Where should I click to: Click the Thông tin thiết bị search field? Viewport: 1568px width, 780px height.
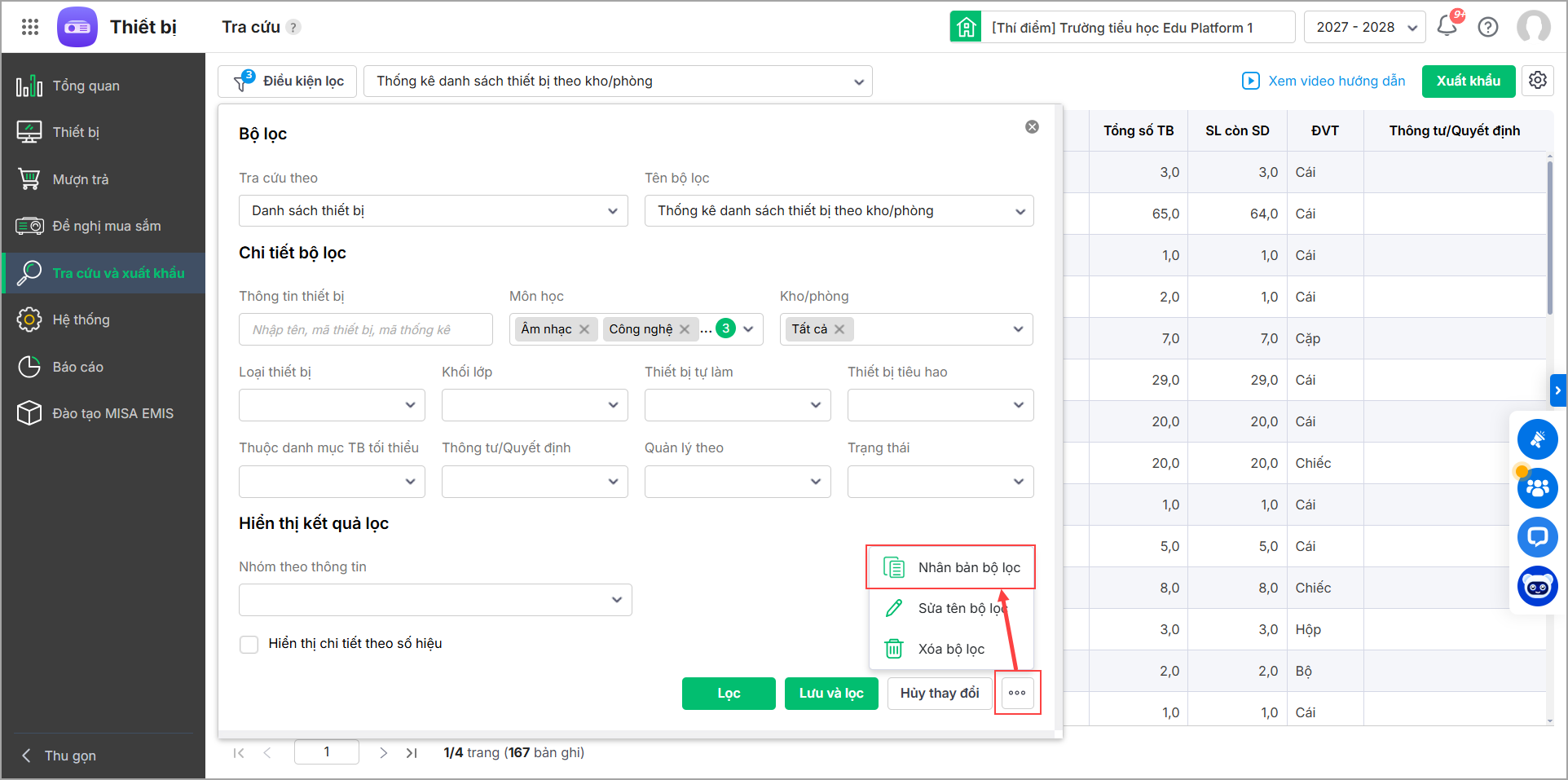[x=366, y=329]
